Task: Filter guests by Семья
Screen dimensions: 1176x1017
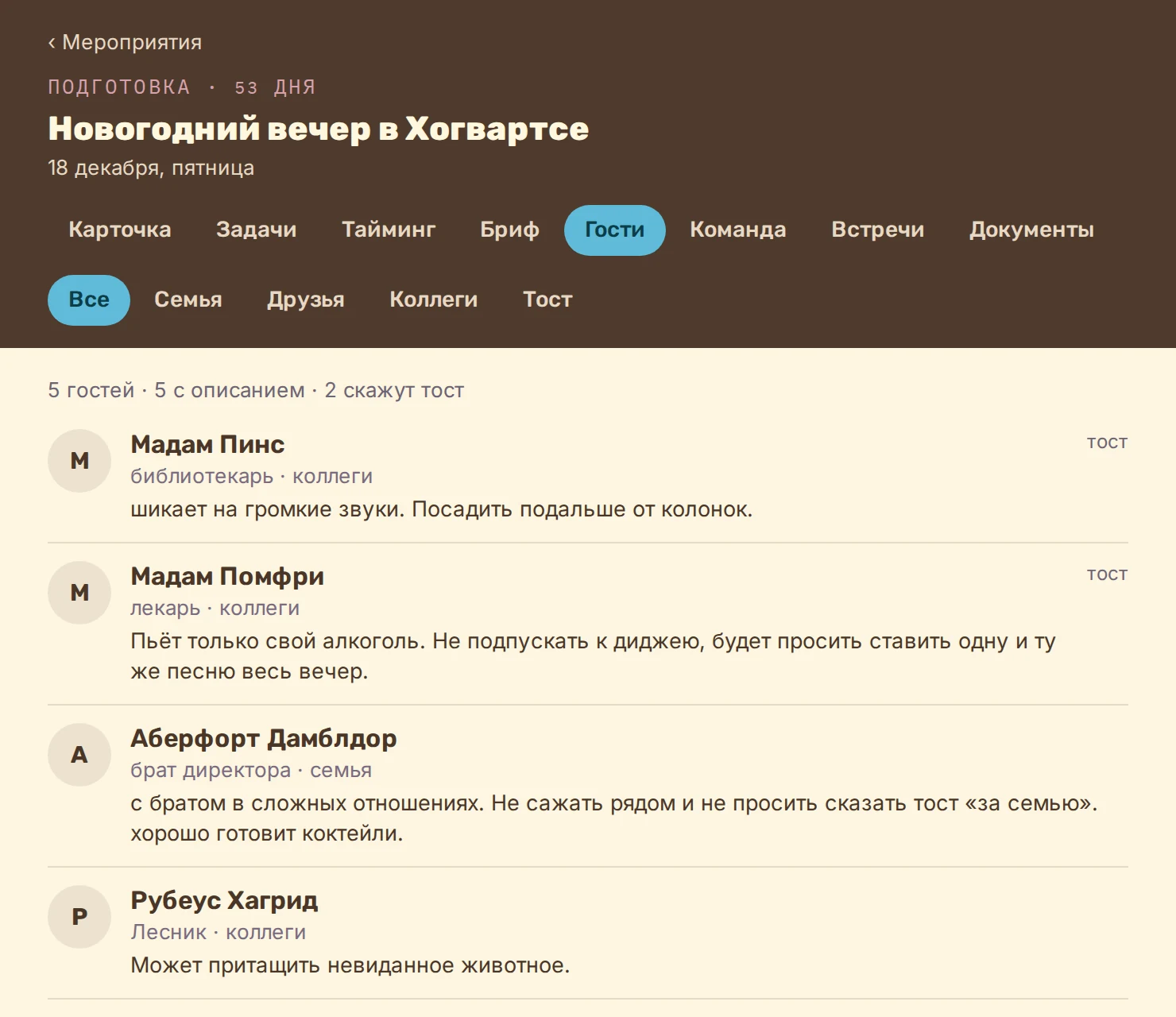Action: click(x=188, y=300)
